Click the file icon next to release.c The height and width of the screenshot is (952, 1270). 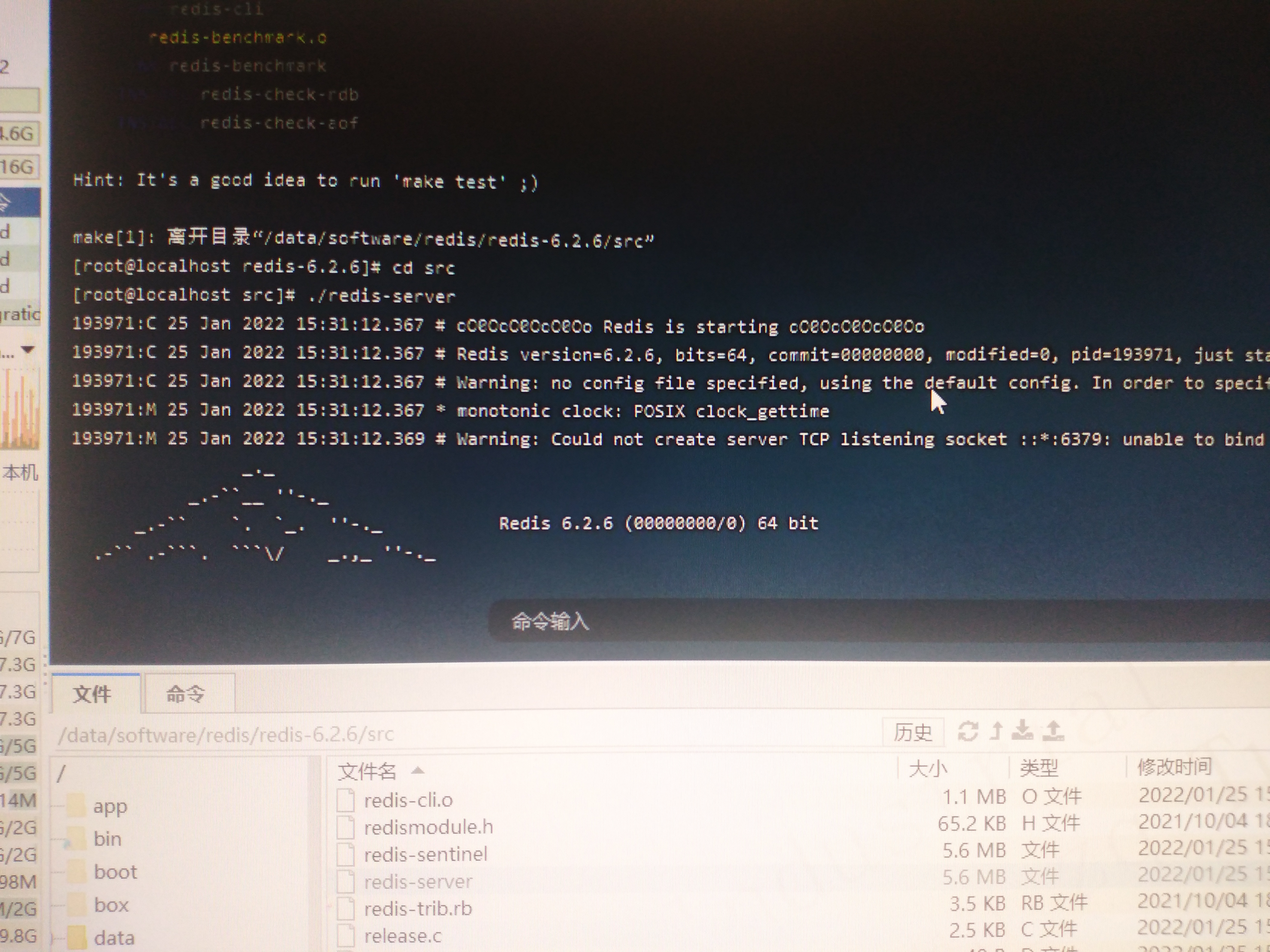[345, 935]
